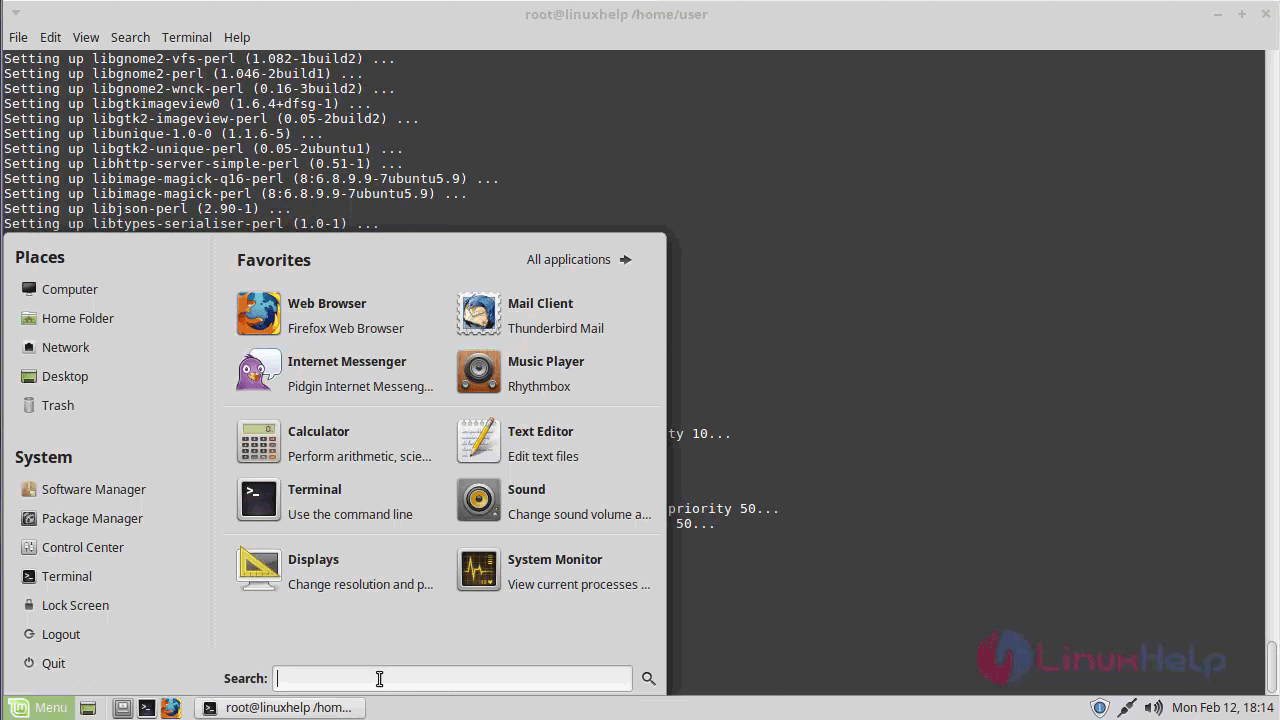
Task: Open the Edit menu in terminal
Action: point(50,37)
